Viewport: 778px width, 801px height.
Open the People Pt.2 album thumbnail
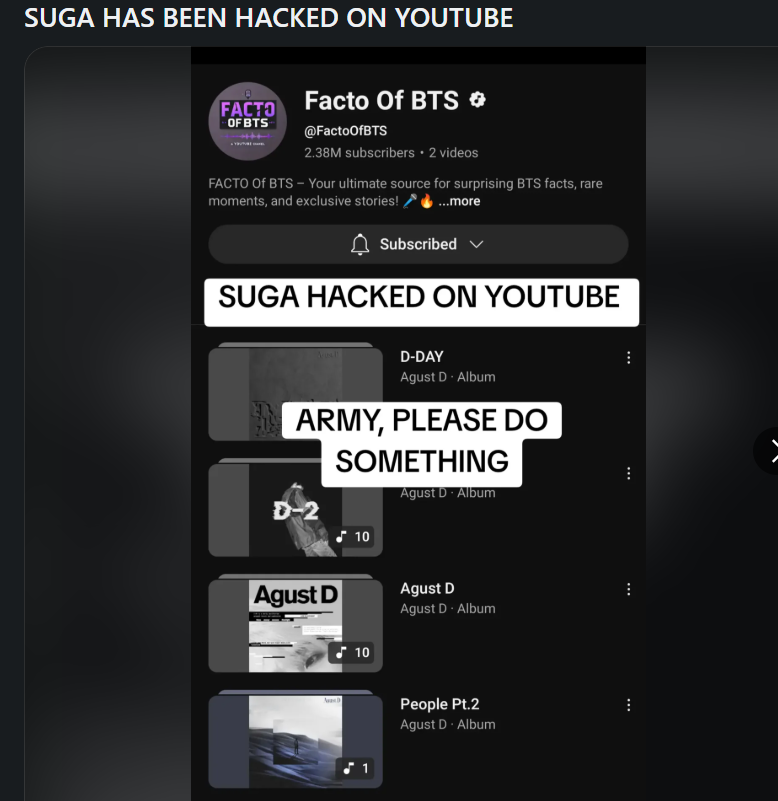coord(295,740)
